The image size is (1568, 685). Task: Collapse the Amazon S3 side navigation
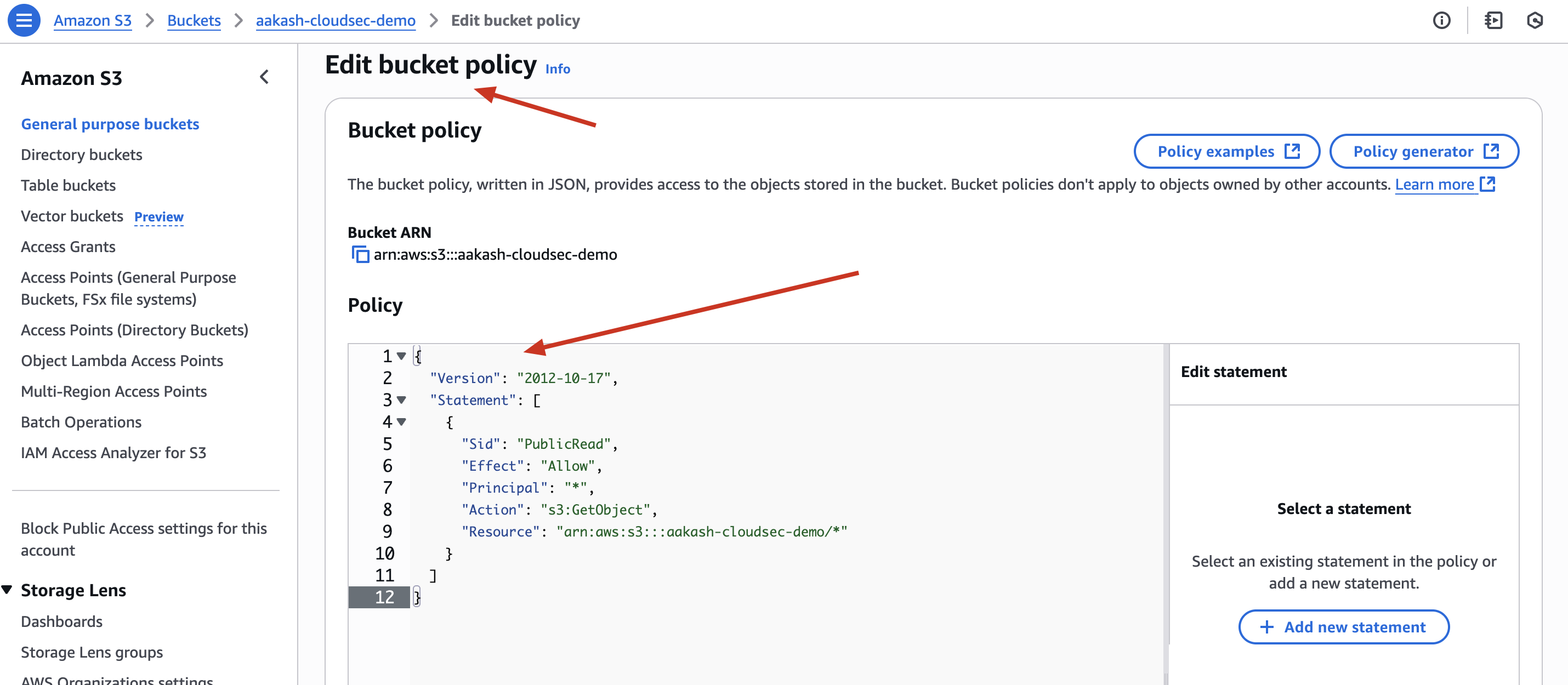pyautogui.click(x=264, y=77)
